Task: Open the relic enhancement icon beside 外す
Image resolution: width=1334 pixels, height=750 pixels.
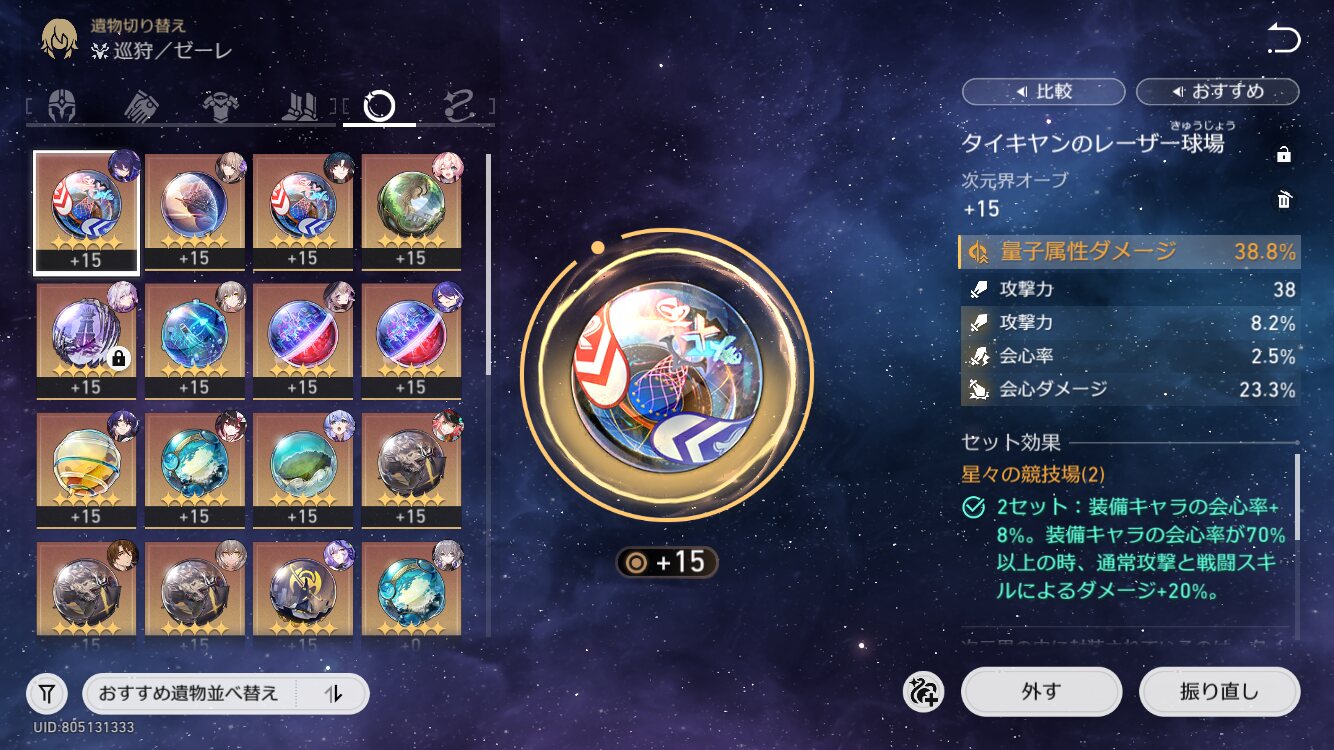Action: [x=923, y=692]
